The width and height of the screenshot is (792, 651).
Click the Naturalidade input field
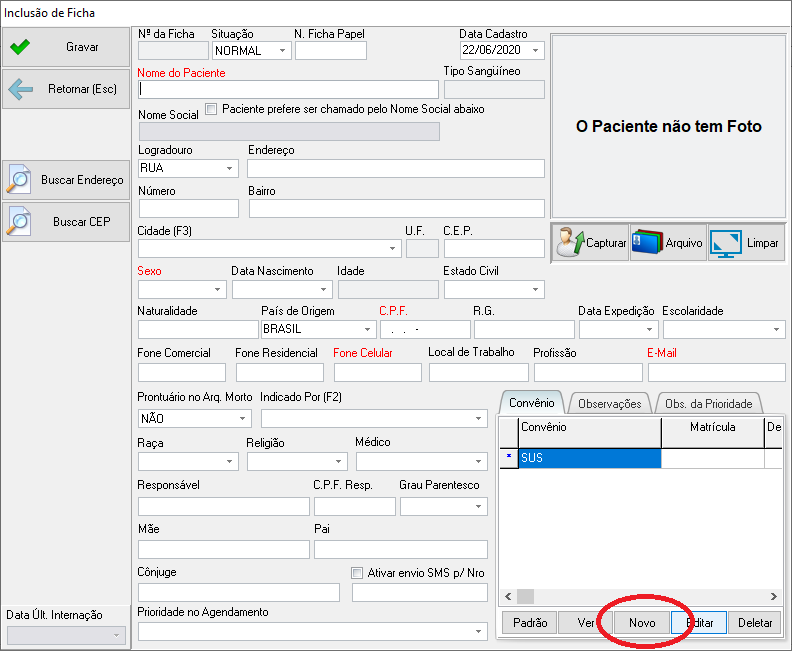(x=198, y=329)
